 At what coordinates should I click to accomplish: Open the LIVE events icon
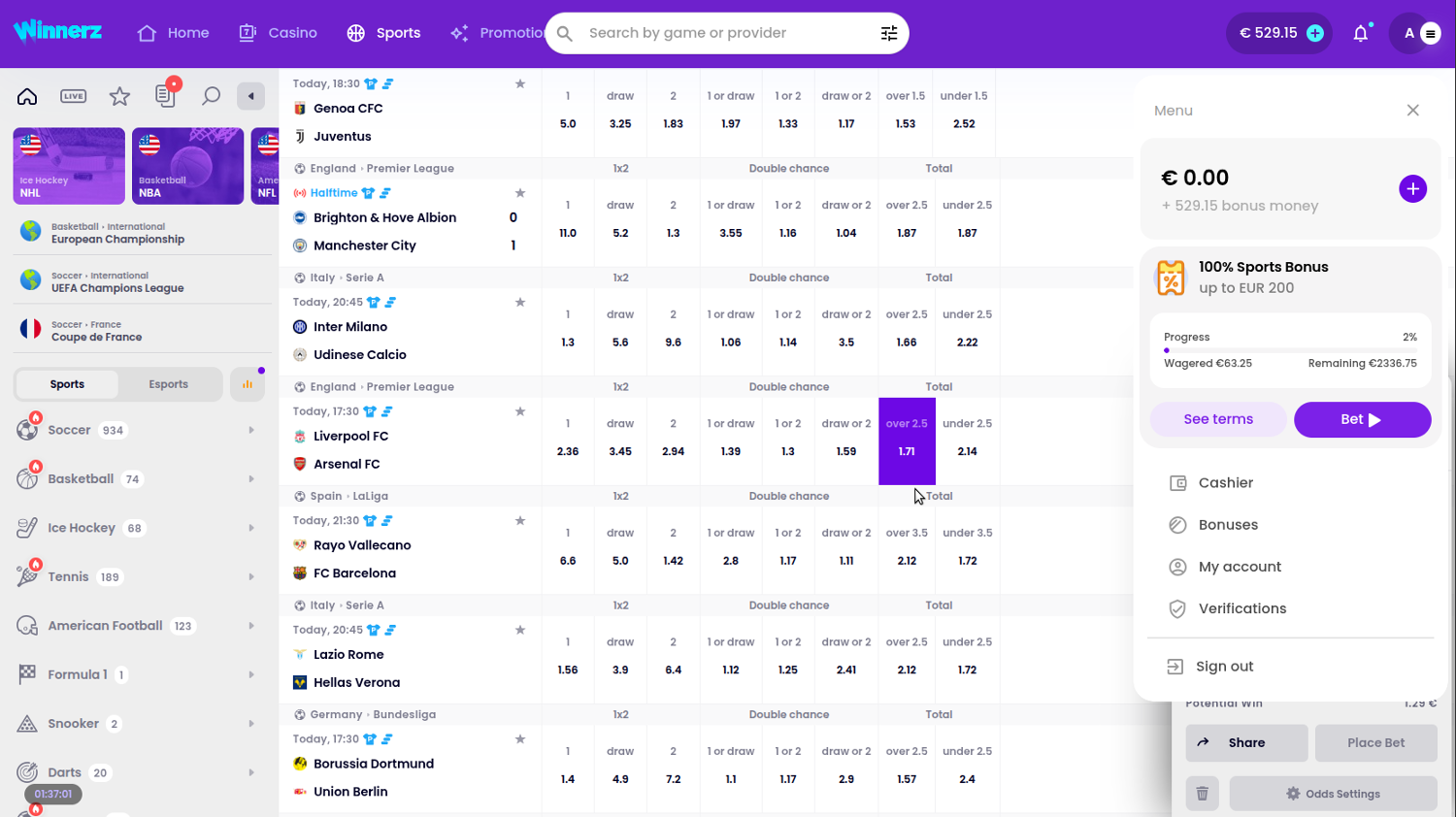(73, 96)
